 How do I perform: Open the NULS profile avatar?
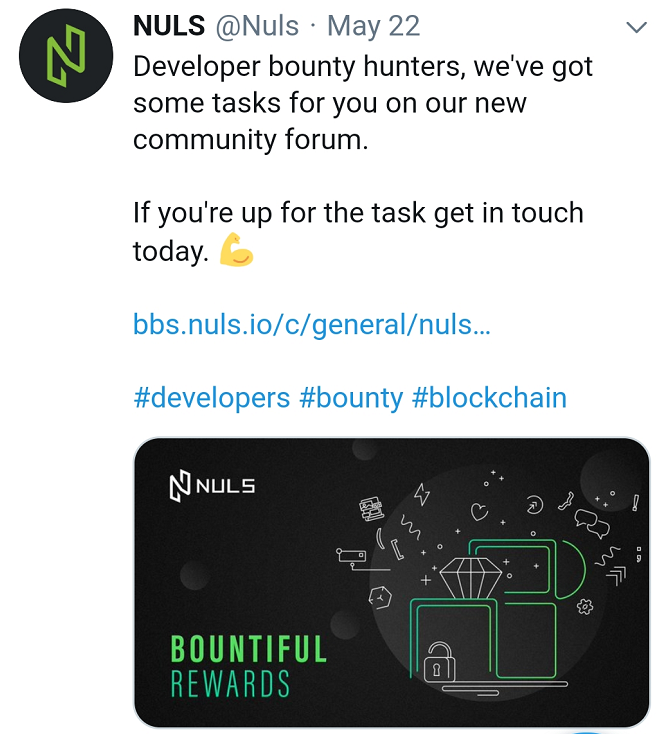66,56
